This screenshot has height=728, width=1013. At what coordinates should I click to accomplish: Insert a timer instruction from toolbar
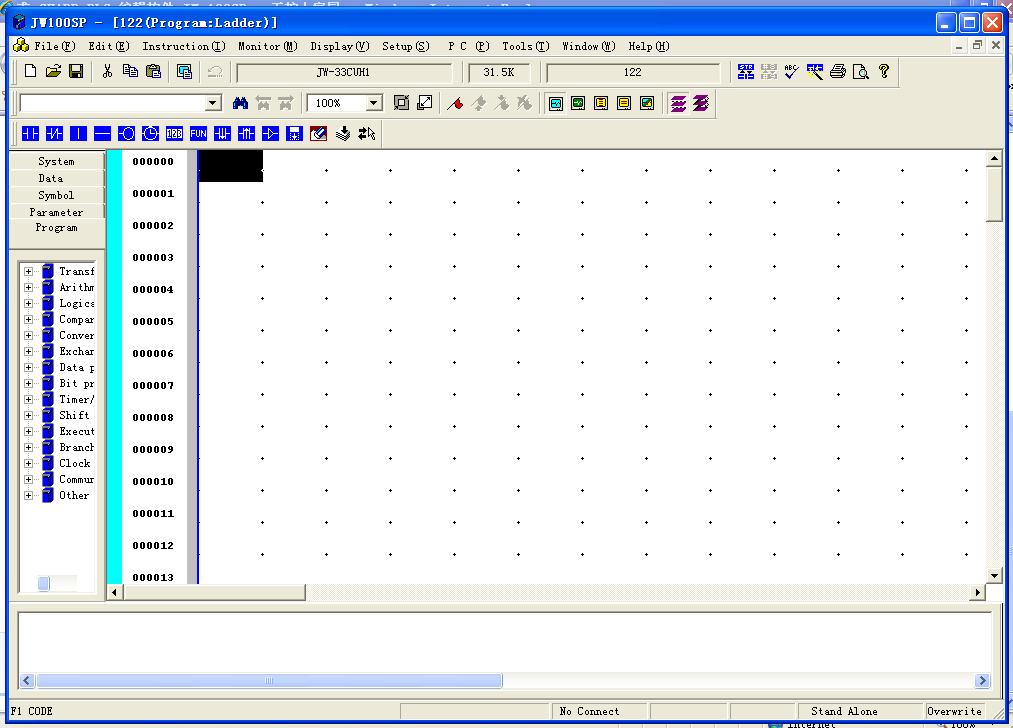click(x=150, y=133)
